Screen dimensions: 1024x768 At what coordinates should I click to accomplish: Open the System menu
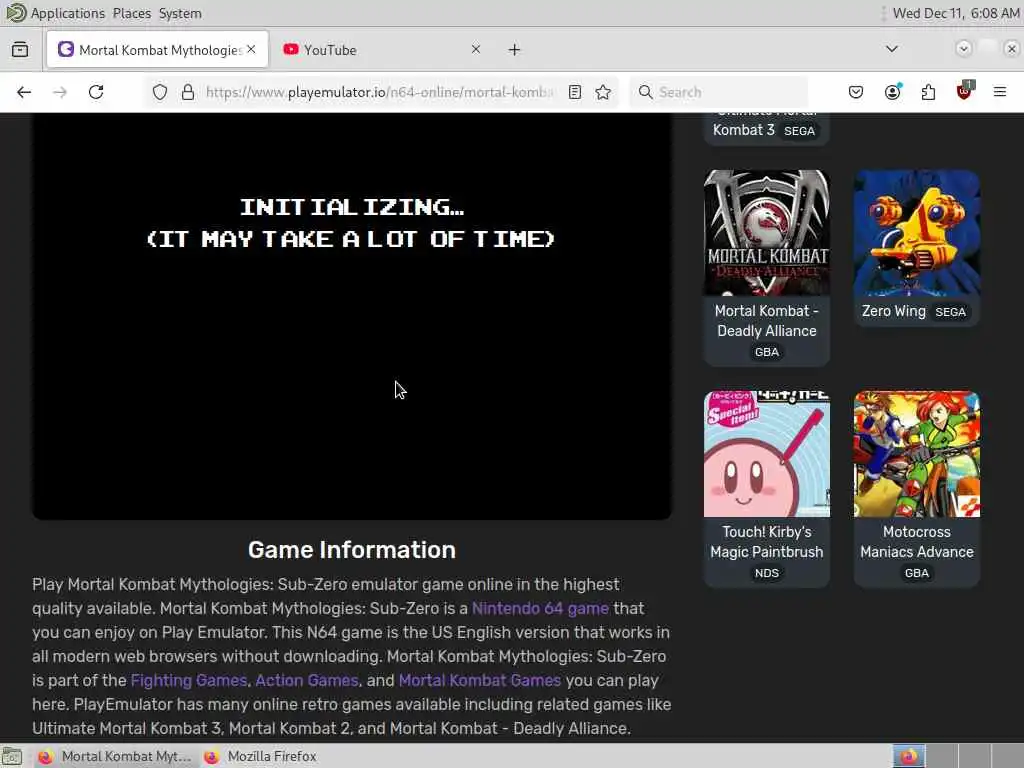[x=180, y=13]
